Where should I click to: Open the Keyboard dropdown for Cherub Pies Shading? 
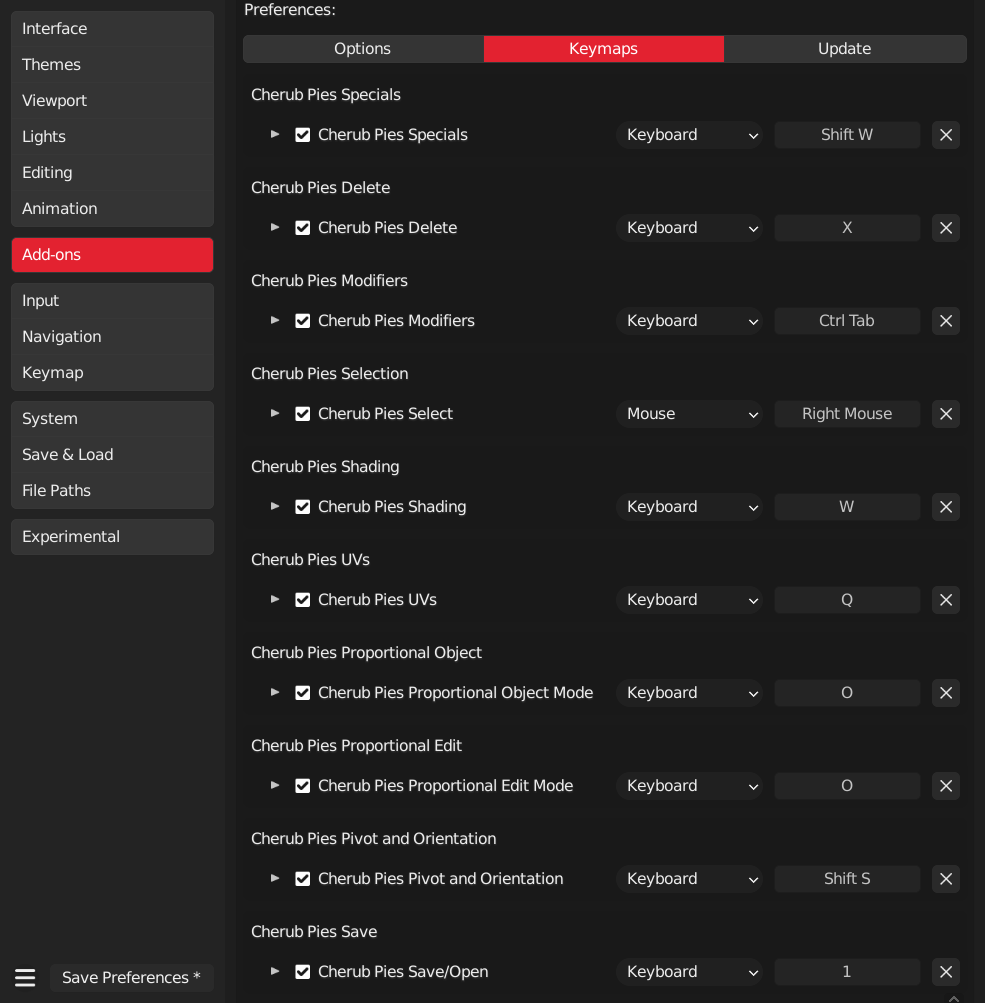coord(690,507)
